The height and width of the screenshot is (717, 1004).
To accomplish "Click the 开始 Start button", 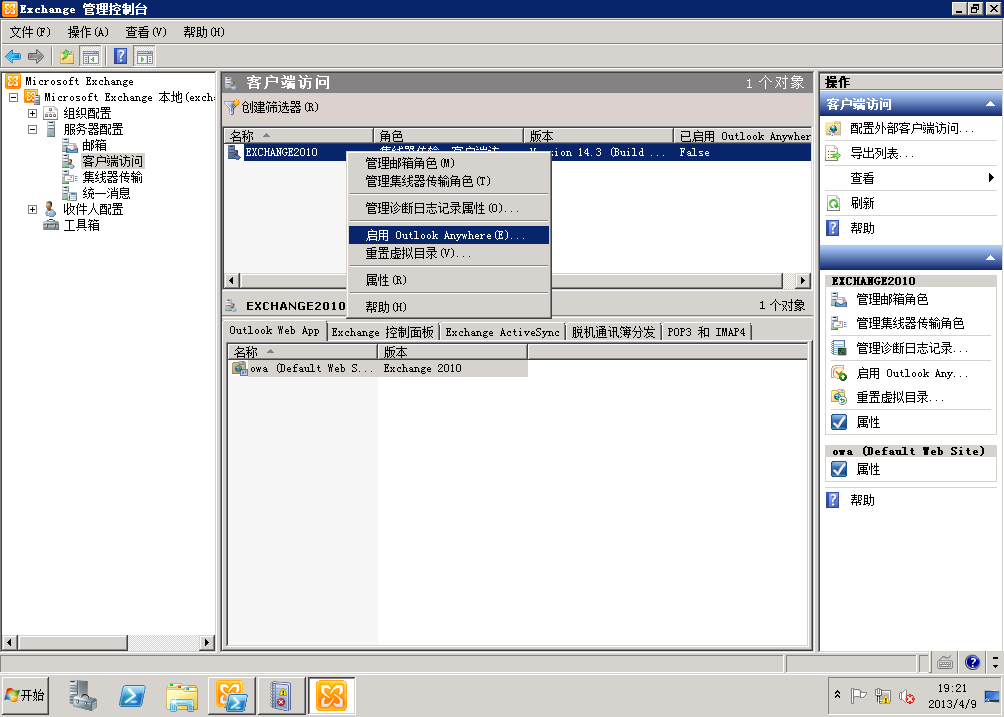I will (x=25, y=695).
